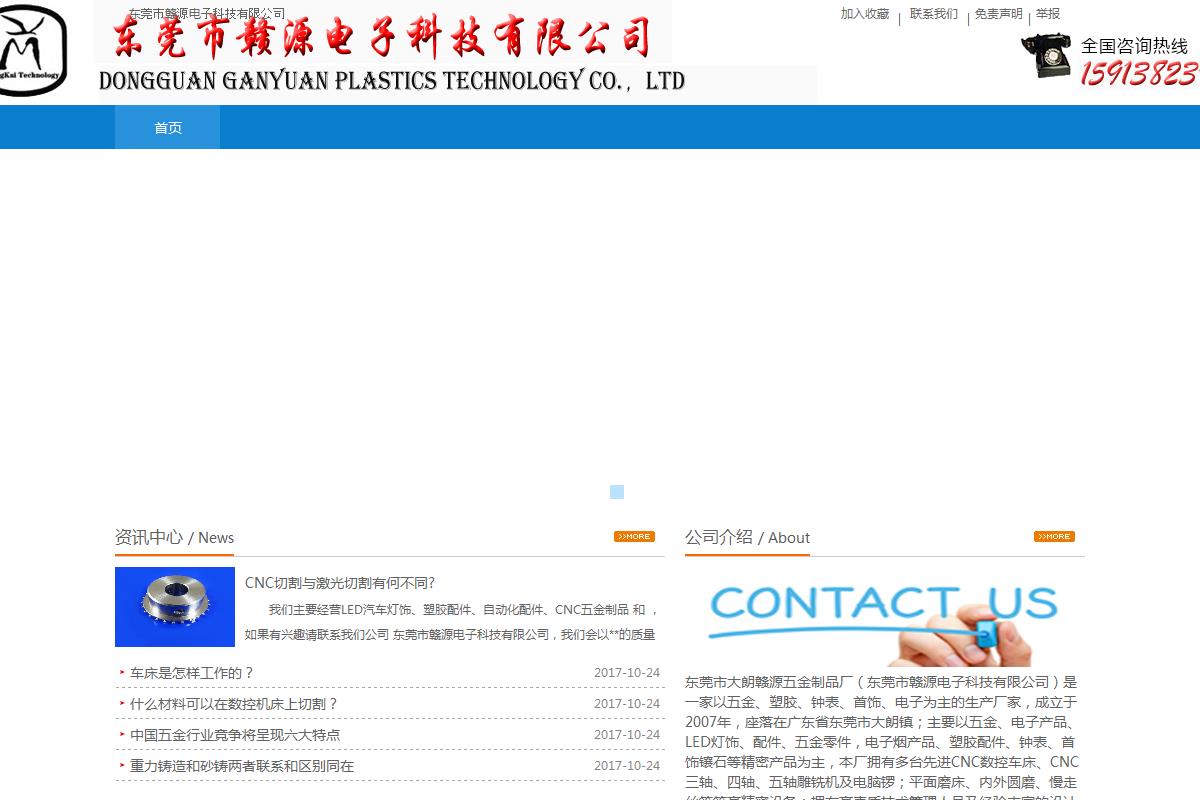
Task: Click the hotline phone number 15913823
Action: (x=1138, y=74)
